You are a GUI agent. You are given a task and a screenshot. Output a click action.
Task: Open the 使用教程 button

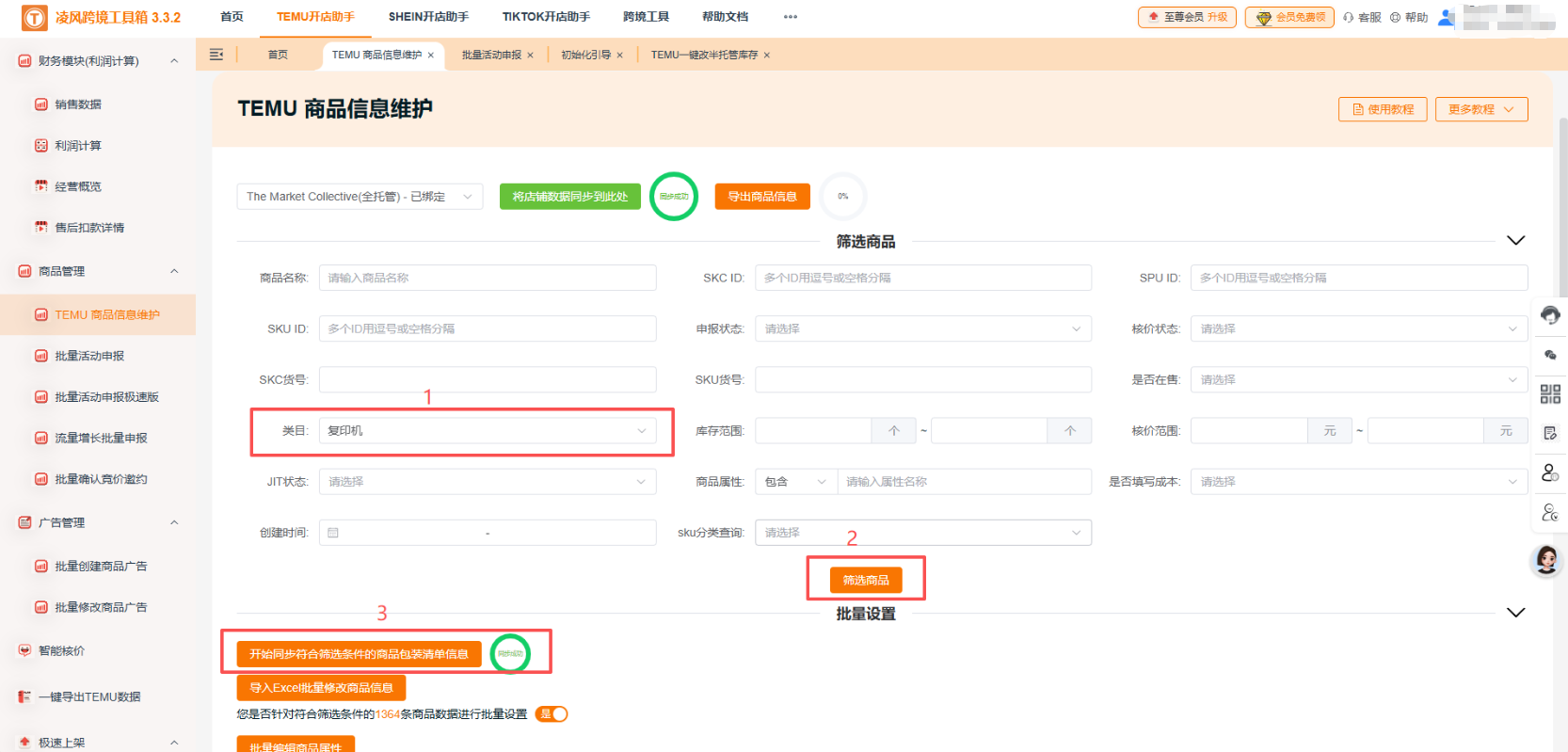point(1383,109)
